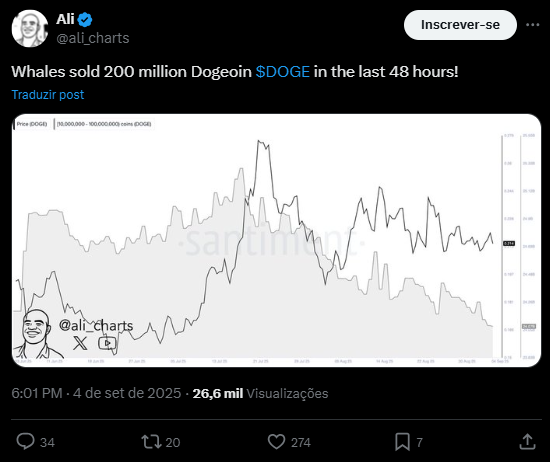Click the X logo watermark in chart
The height and width of the screenshot is (462, 550).
(x=80, y=343)
